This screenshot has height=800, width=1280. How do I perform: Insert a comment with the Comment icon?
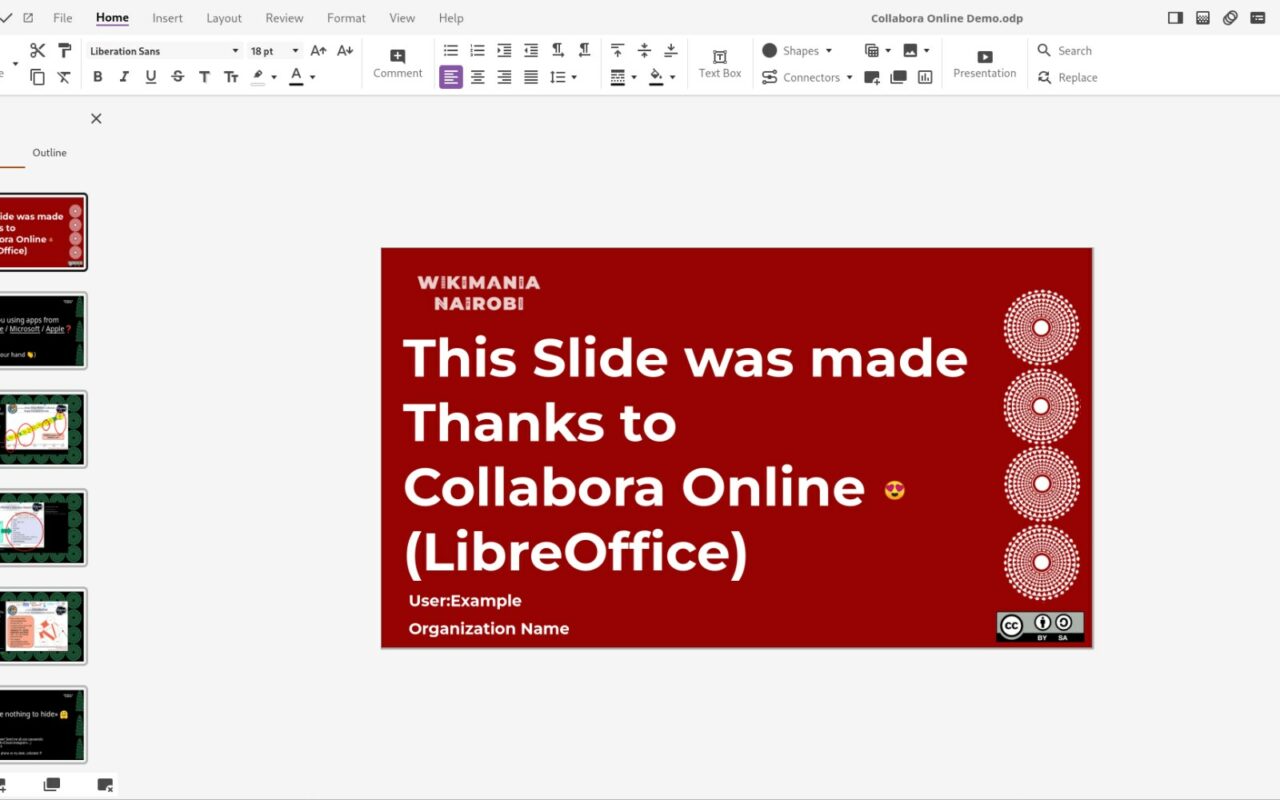pyautogui.click(x=398, y=63)
